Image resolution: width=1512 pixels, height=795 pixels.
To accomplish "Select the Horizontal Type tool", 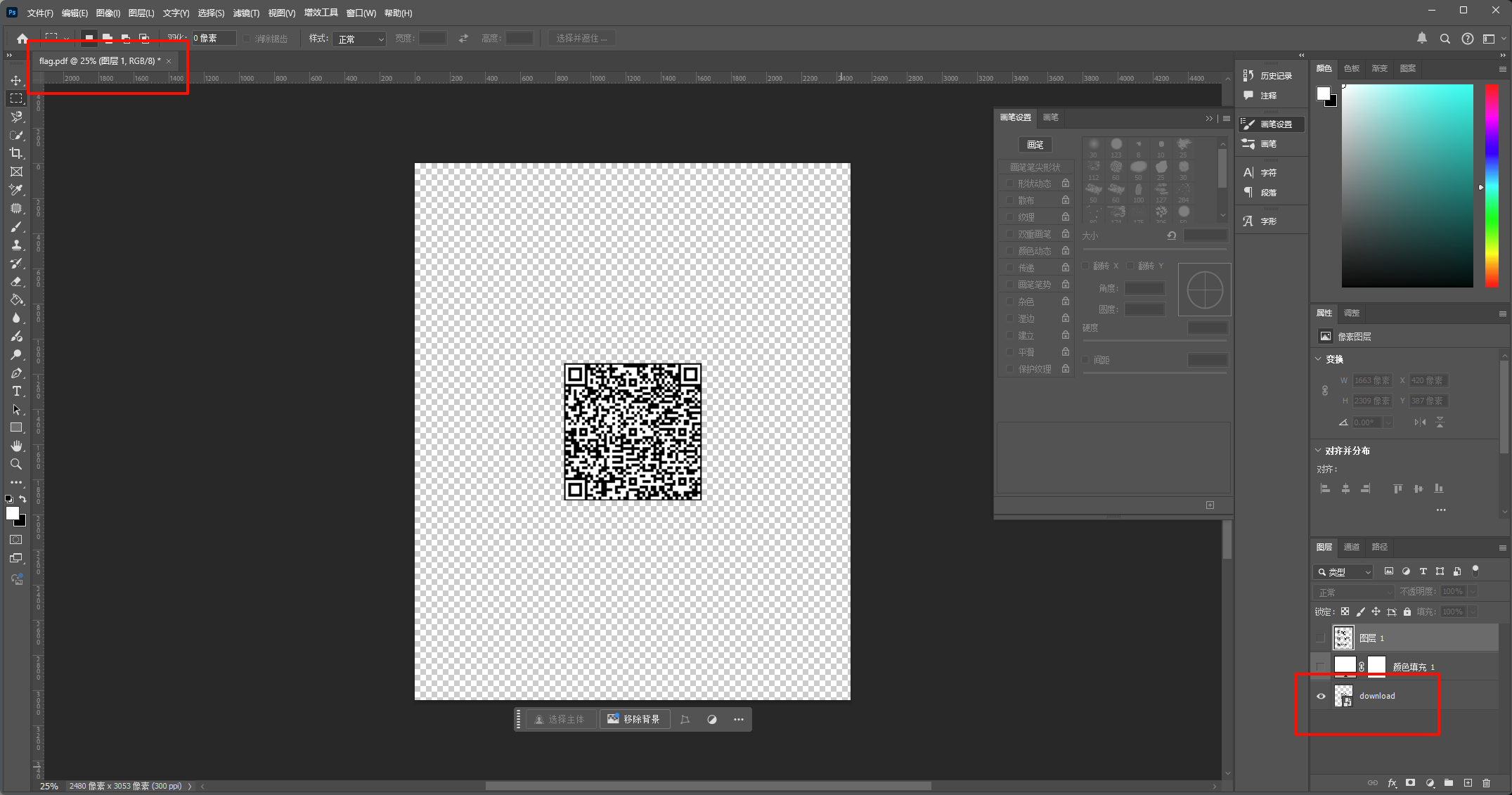I will coord(16,391).
